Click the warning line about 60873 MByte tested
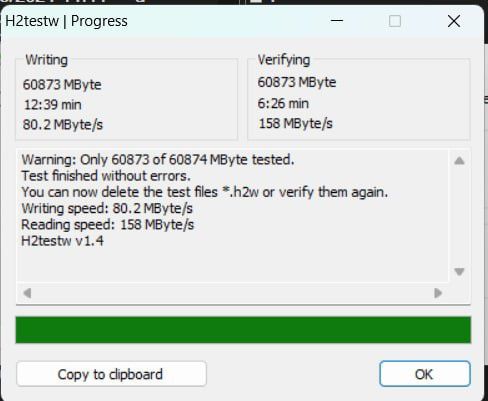The image size is (488, 401). click(x=158, y=160)
